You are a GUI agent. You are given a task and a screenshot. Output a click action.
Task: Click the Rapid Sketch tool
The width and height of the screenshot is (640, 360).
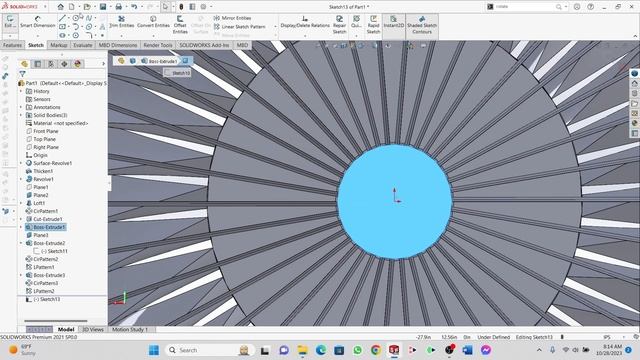[373, 25]
